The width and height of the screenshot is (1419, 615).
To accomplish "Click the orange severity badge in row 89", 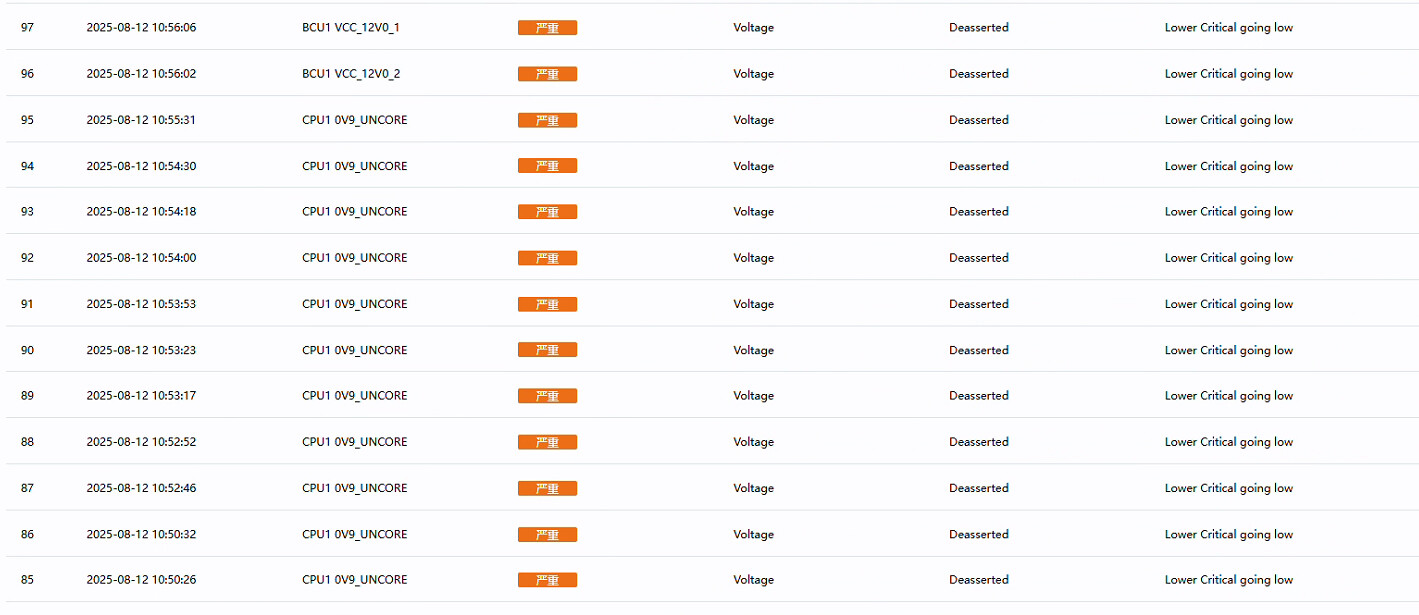I will pos(547,396).
